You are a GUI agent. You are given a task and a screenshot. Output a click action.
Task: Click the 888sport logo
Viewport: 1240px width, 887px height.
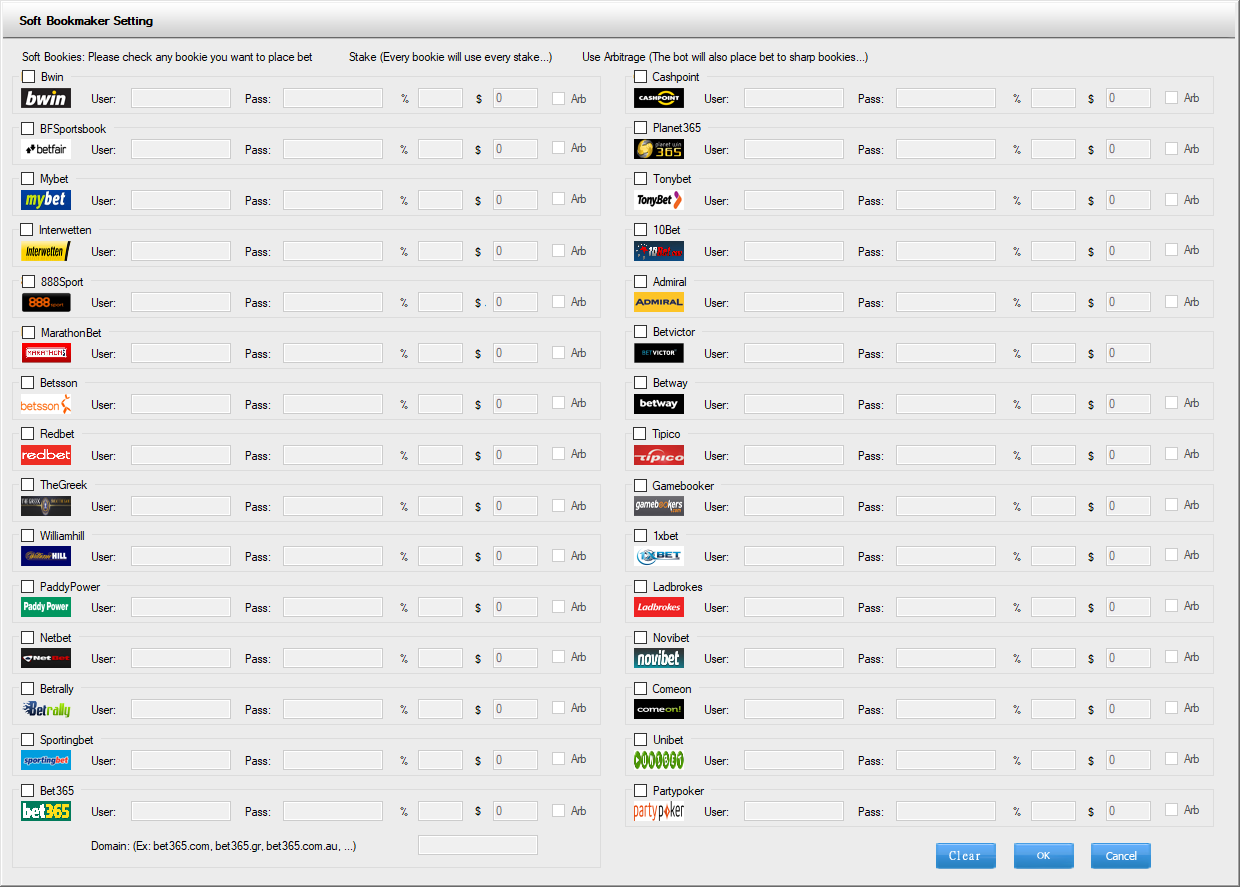tap(46, 302)
